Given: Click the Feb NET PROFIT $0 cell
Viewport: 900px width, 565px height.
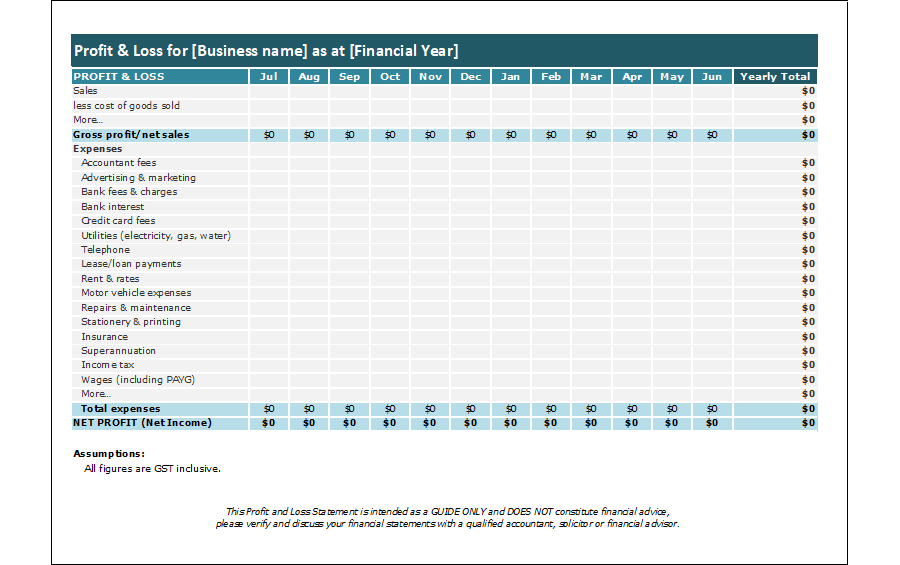Looking at the screenshot, I should point(551,423).
